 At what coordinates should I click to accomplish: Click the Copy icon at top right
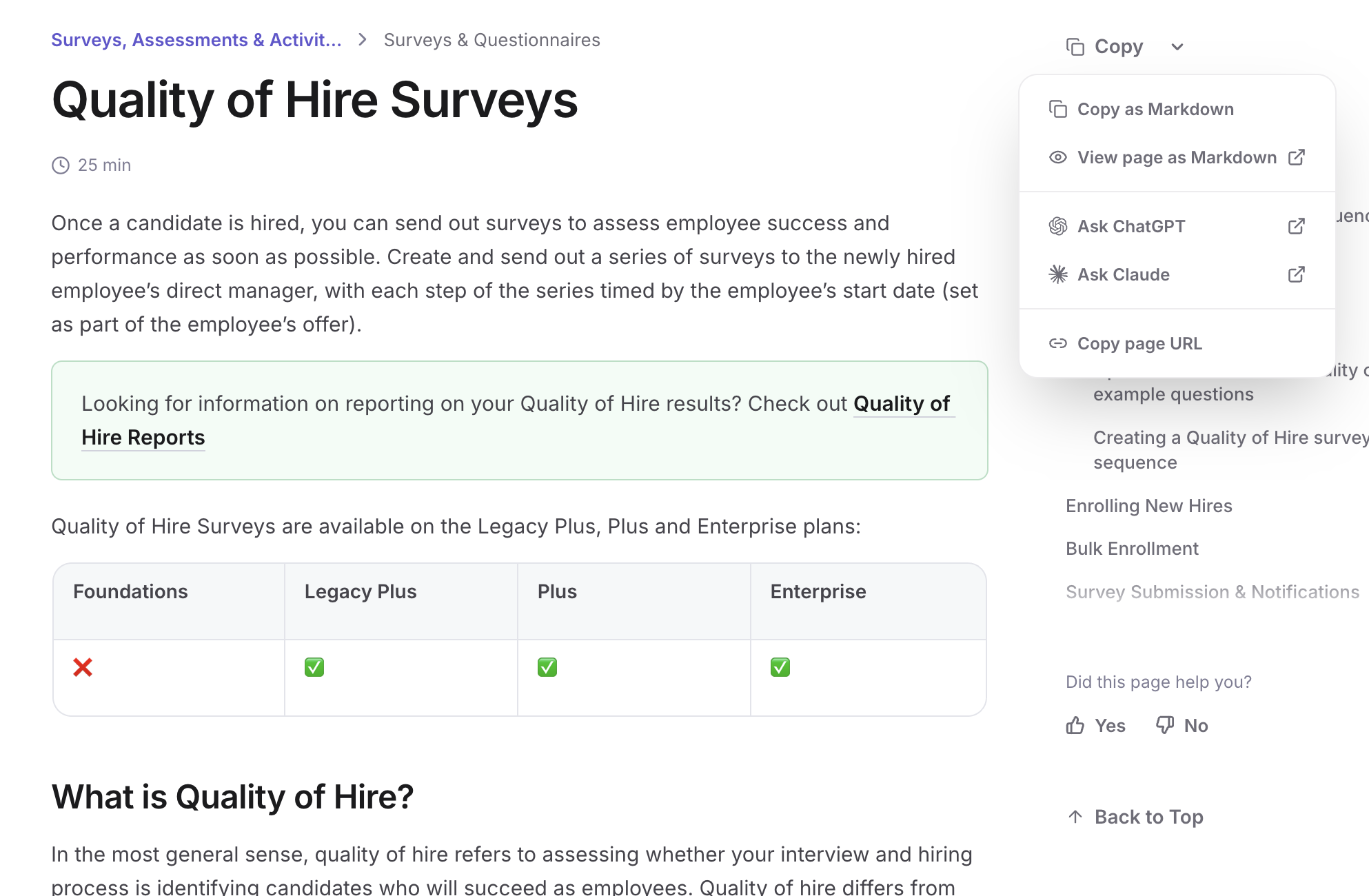[1075, 47]
